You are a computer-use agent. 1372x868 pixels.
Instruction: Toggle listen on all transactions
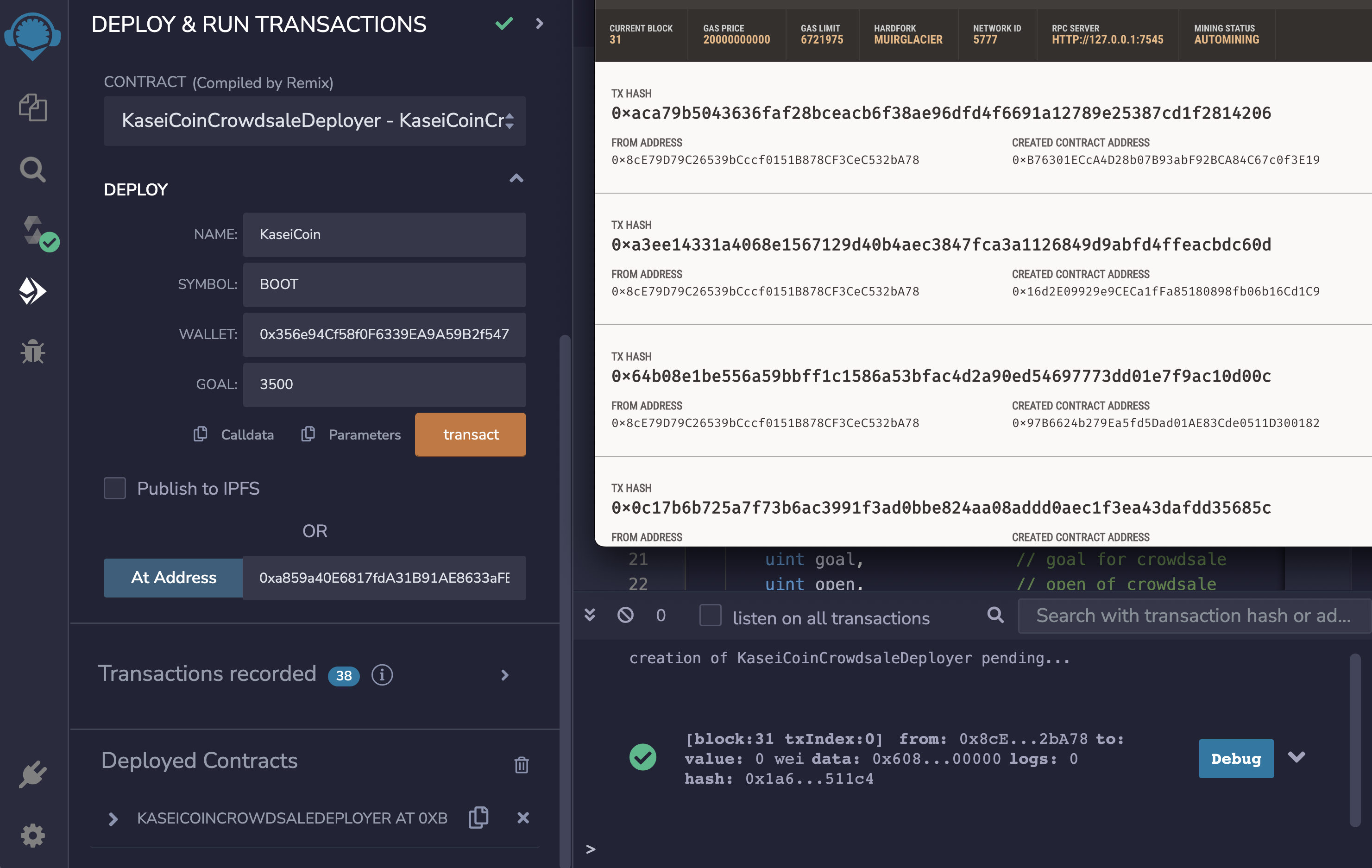point(710,616)
